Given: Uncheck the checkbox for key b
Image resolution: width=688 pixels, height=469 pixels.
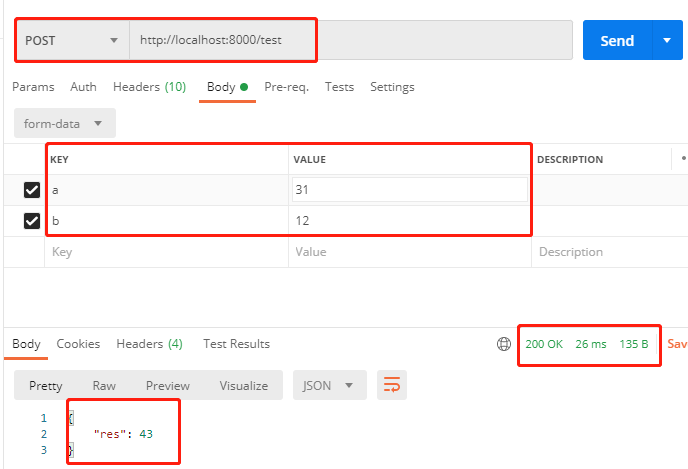Looking at the screenshot, I should [x=32, y=221].
